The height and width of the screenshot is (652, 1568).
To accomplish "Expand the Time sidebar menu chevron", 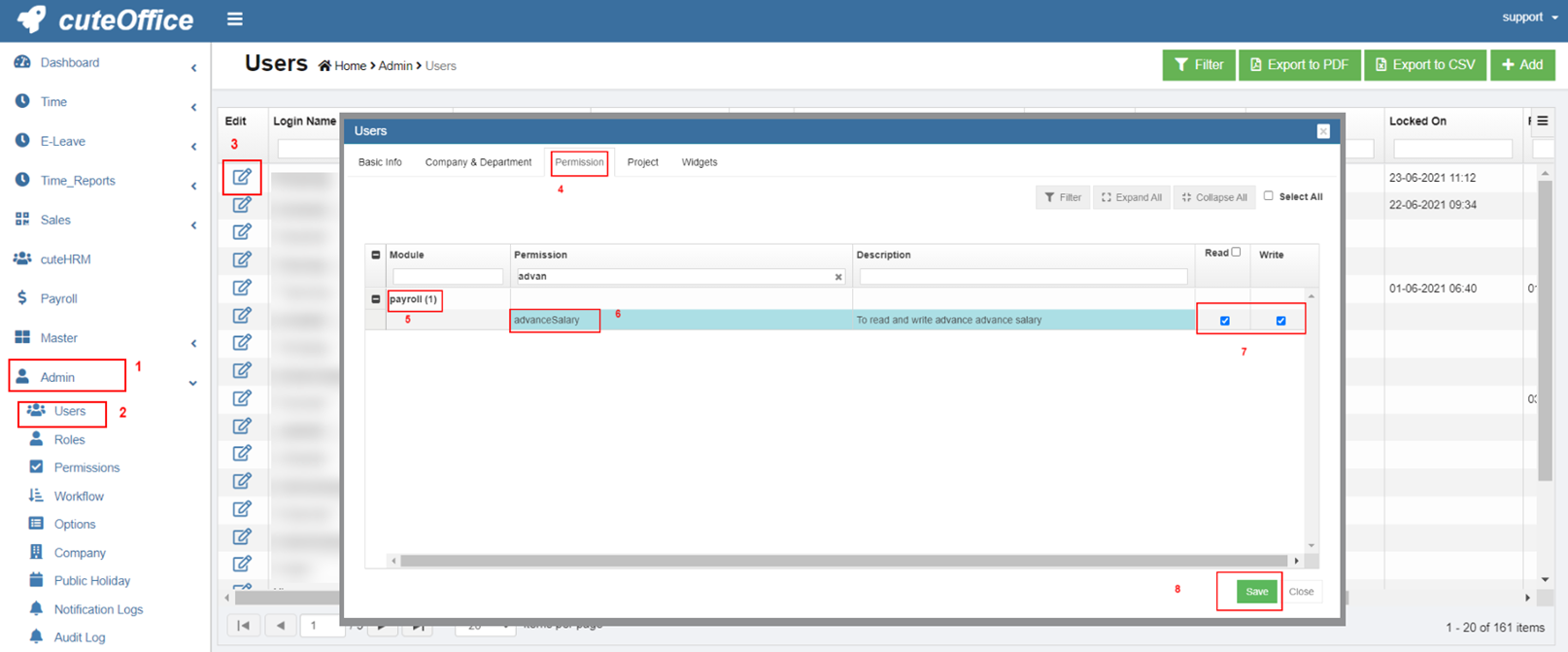I will click(193, 107).
